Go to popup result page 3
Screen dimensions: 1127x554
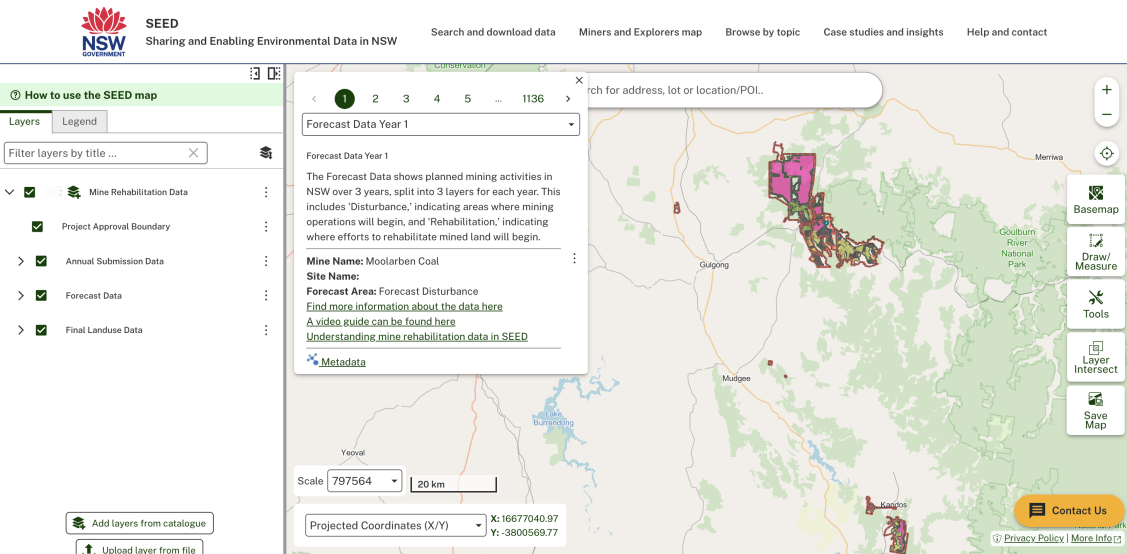[x=406, y=99]
